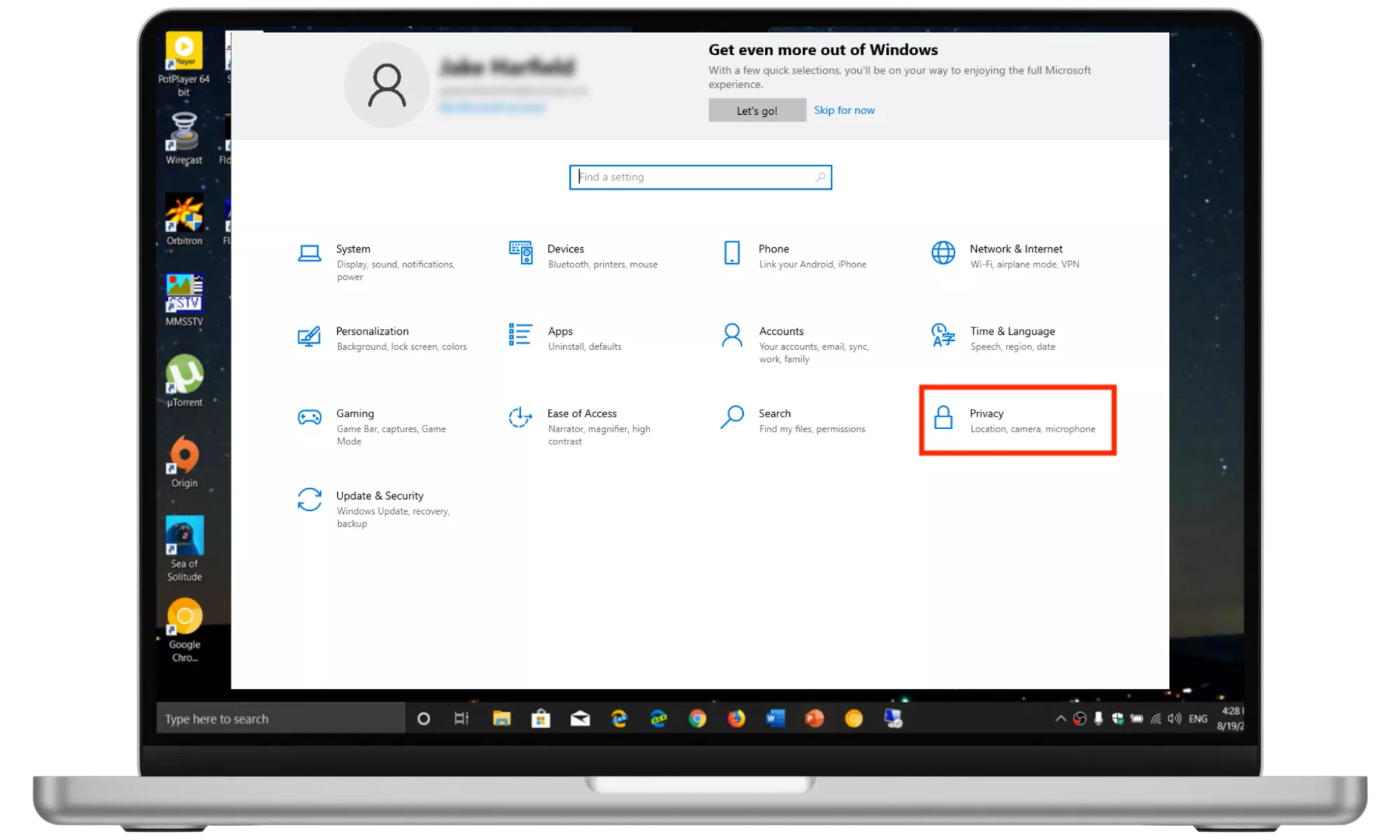Click the Let's go! button
Screen dimensions: 1400x840
pyautogui.click(x=756, y=110)
